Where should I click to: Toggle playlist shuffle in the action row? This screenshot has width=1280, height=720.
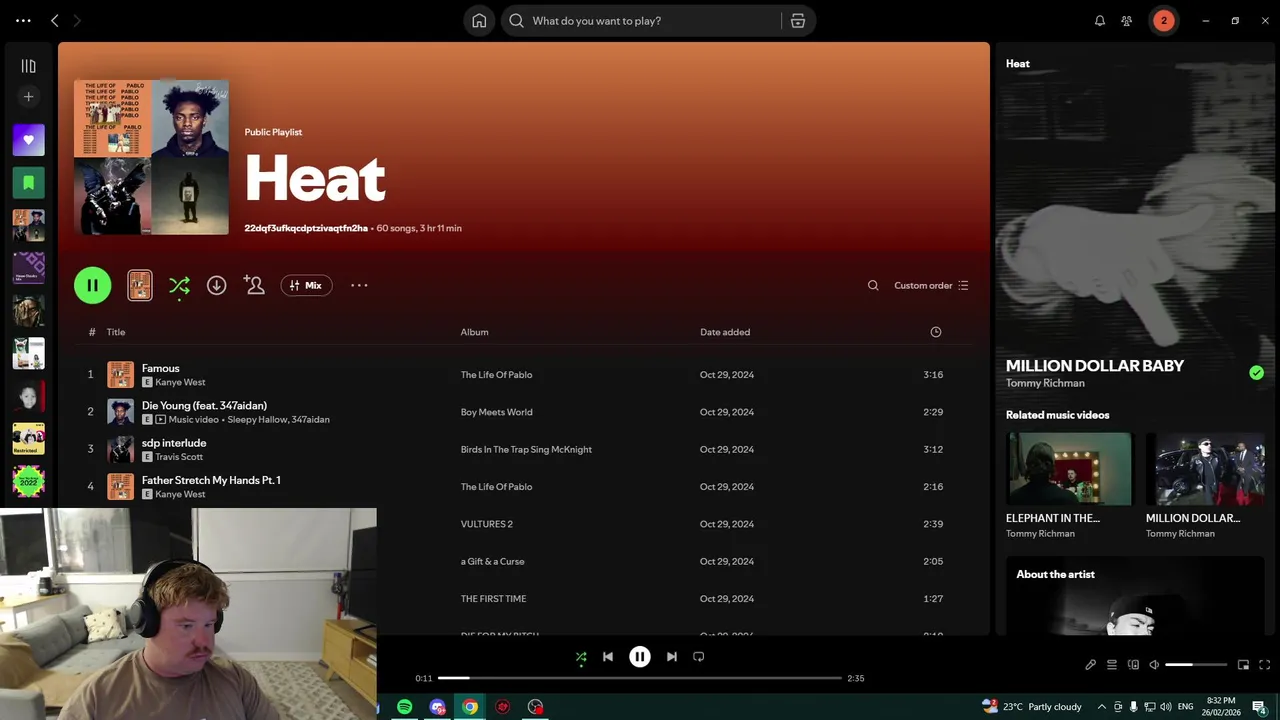point(179,286)
